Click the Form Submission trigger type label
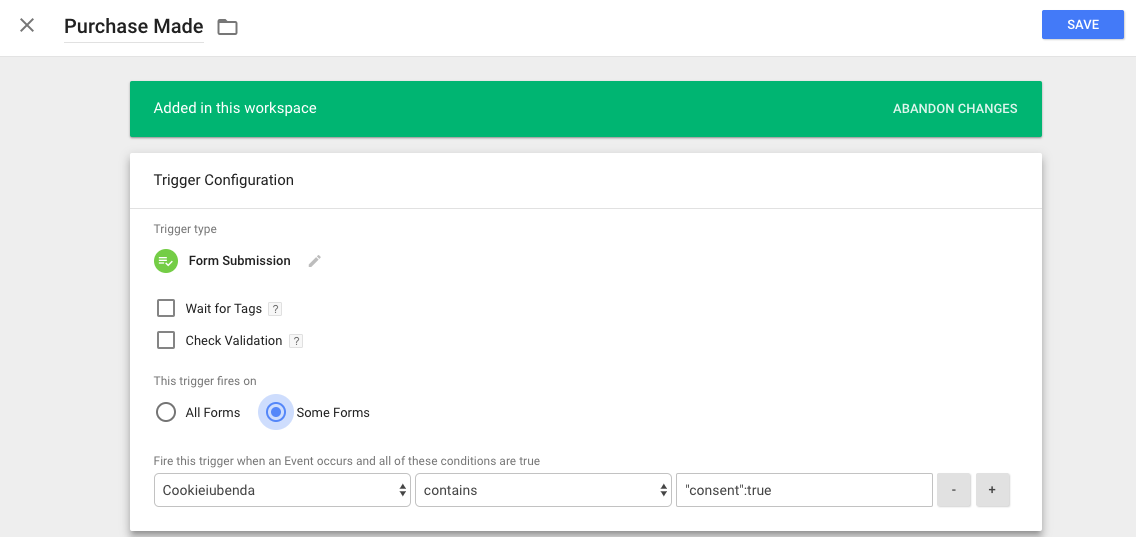The image size is (1136, 537). pyautogui.click(x=239, y=261)
